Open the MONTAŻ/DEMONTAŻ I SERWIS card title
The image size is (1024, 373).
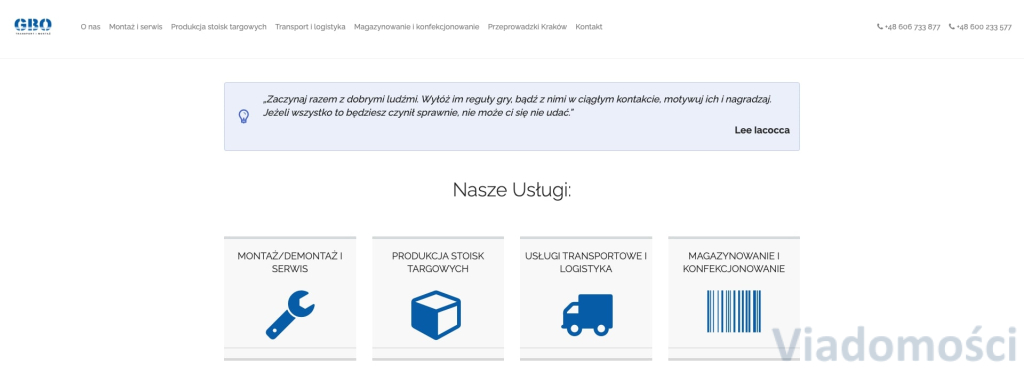(x=290, y=262)
